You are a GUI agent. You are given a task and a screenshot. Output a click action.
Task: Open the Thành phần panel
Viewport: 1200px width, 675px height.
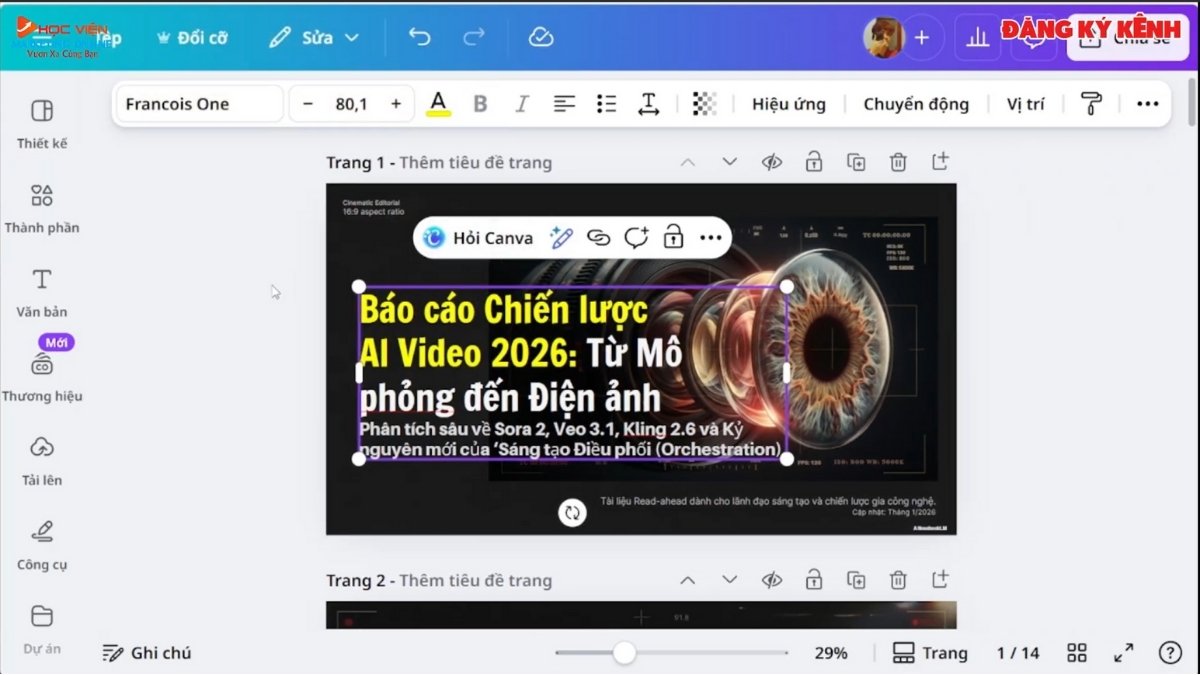(42, 209)
